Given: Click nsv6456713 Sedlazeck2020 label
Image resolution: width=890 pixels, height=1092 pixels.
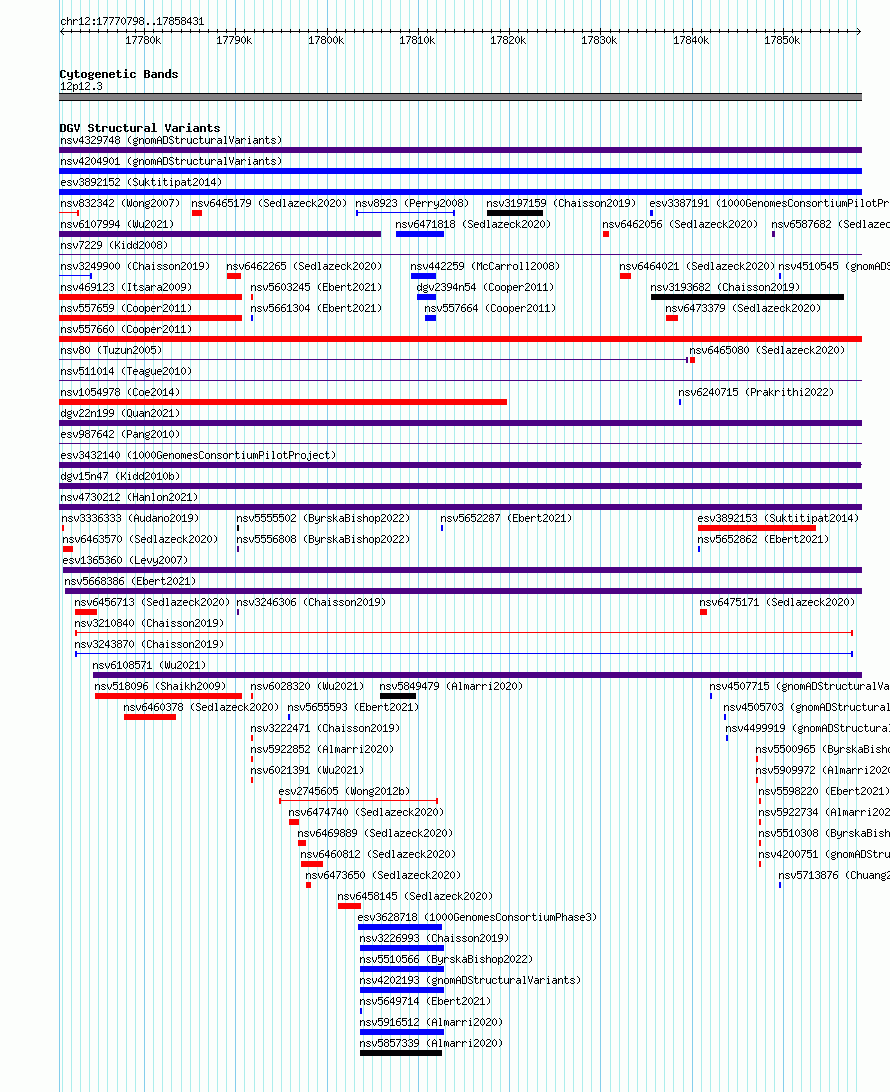Looking at the screenshot, I should [152, 601].
